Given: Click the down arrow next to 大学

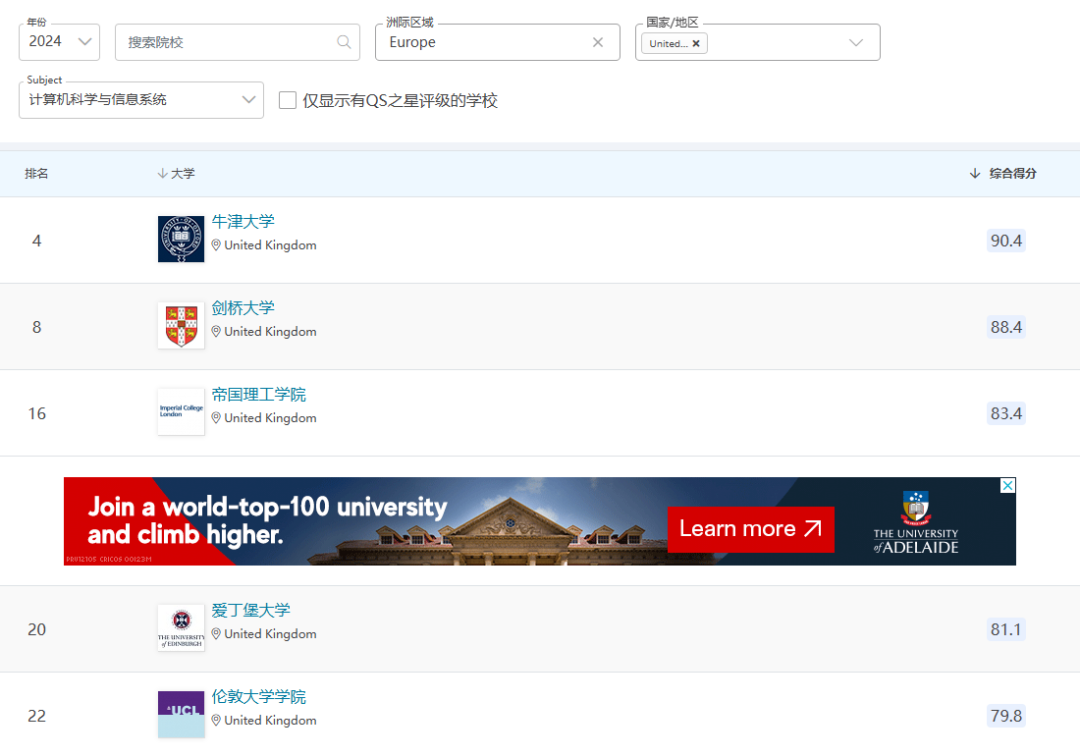Looking at the screenshot, I should [x=163, y=174].
